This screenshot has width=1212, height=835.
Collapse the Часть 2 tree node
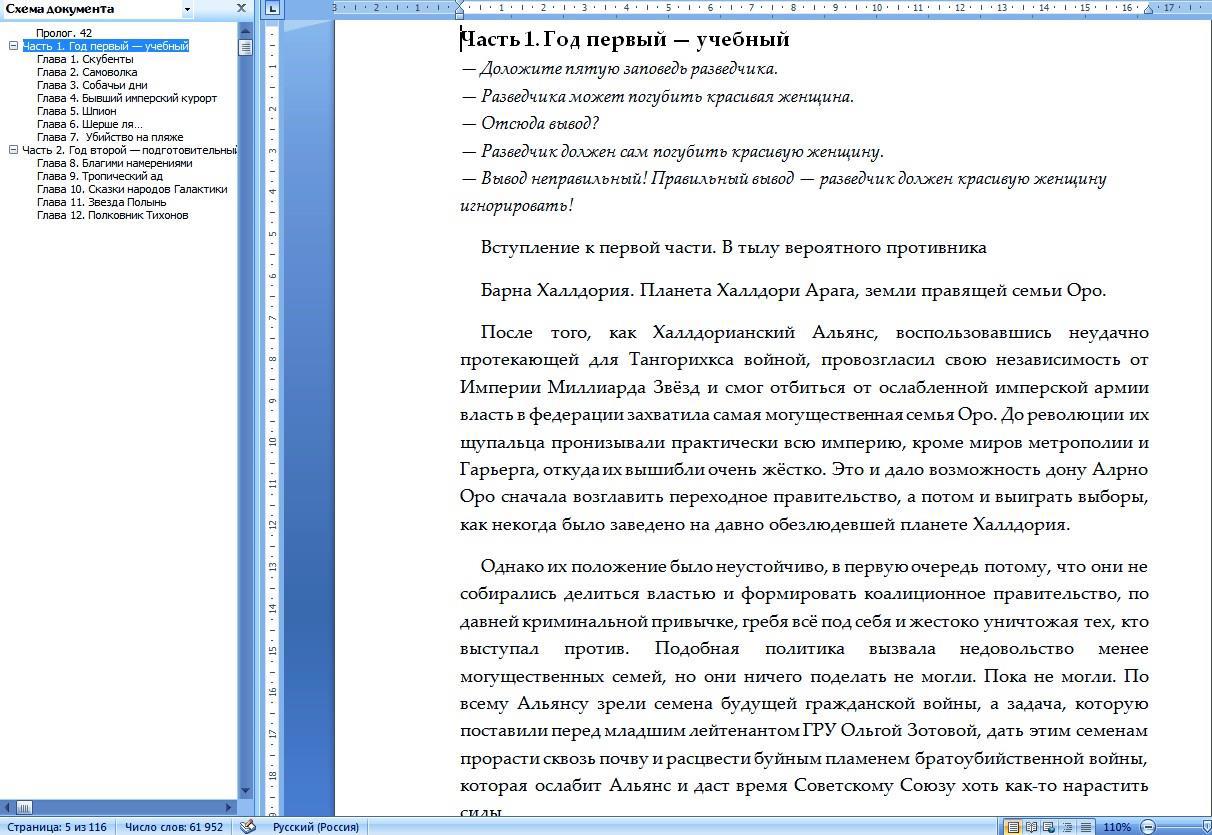[14, 150]
